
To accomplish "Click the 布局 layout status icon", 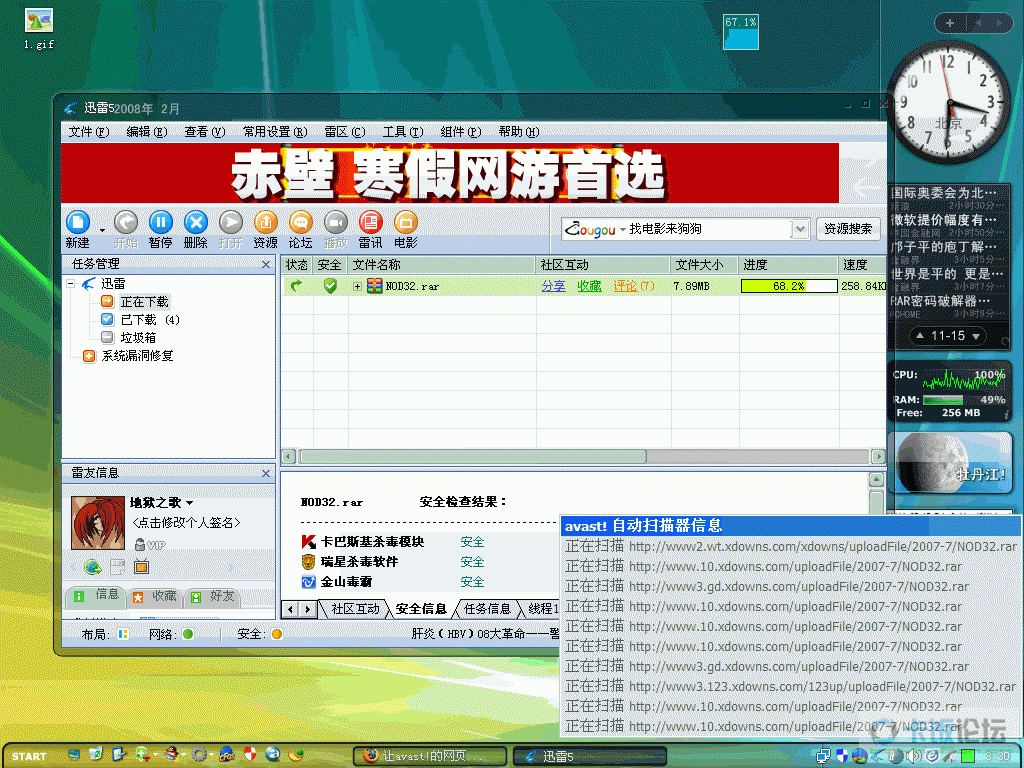I will click(123, 634).
